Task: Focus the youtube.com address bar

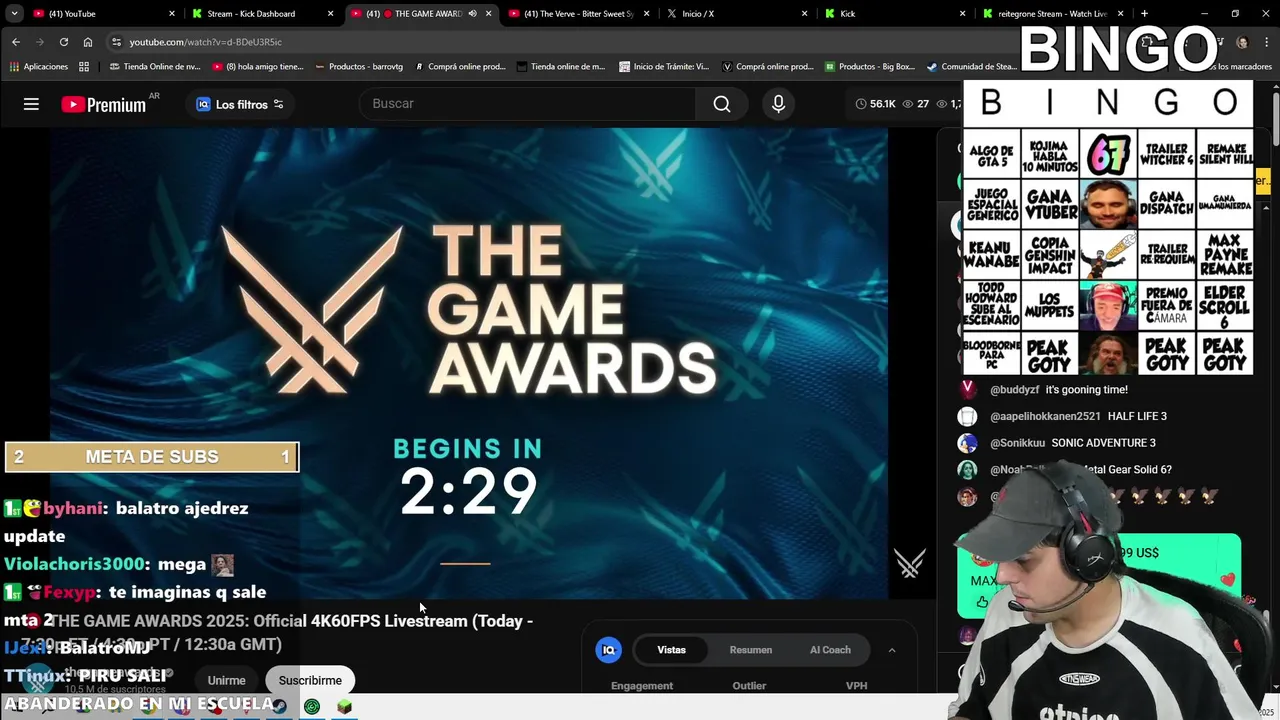Action: (x=560, y=42)
